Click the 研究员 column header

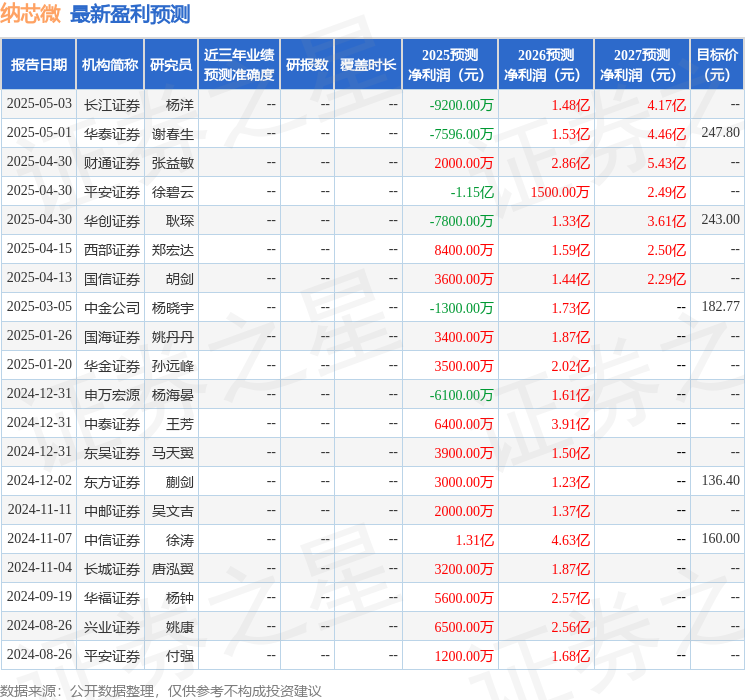[x=171, y=65]
